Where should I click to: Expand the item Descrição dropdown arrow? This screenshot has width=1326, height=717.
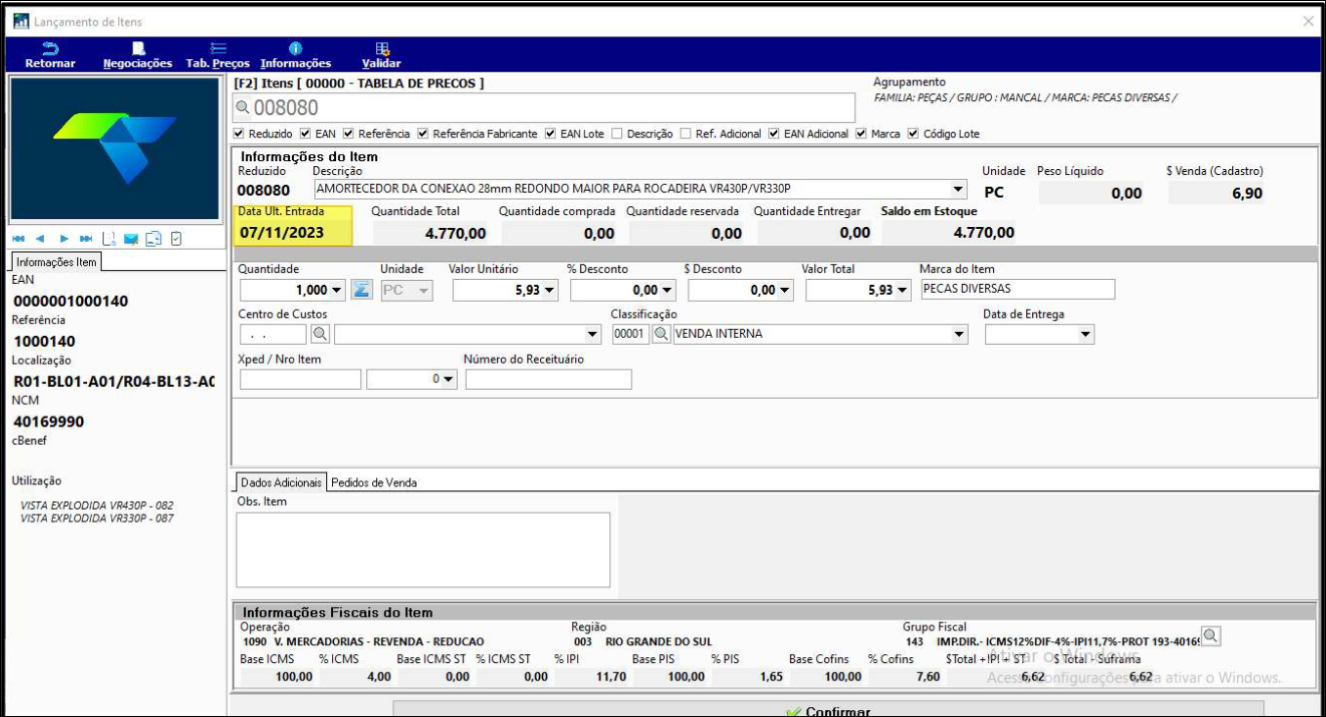click(958, 189)
